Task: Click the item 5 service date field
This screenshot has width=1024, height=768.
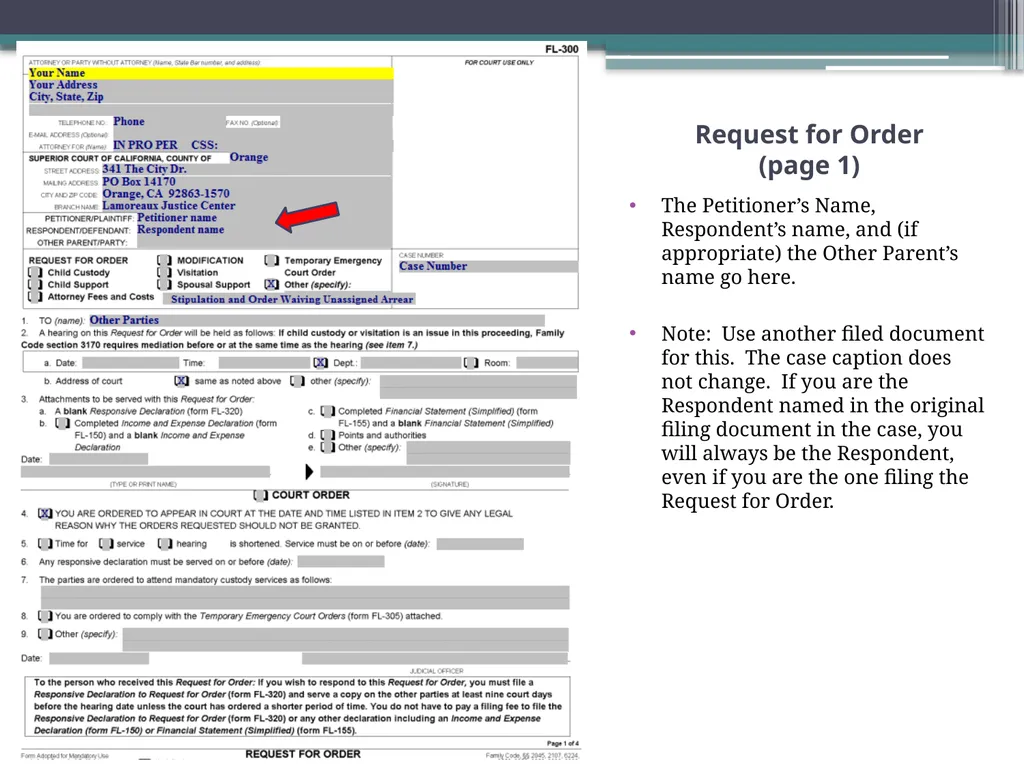Action: click(480, 544)
